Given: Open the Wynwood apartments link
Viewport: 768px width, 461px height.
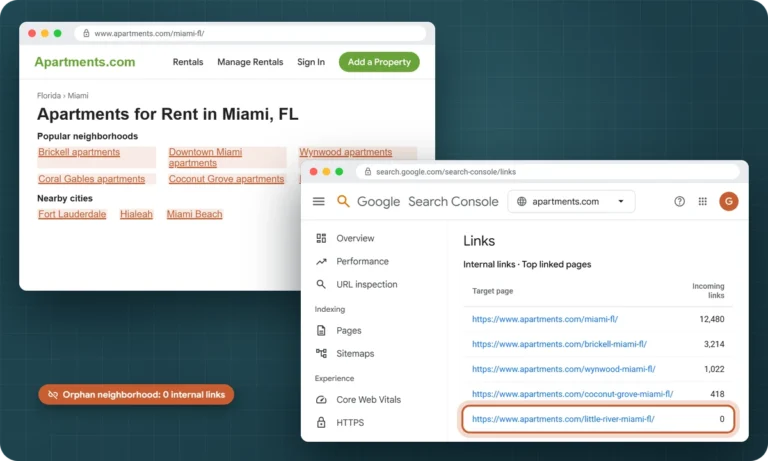Looking at the screenshot, I should click(346, 152).
